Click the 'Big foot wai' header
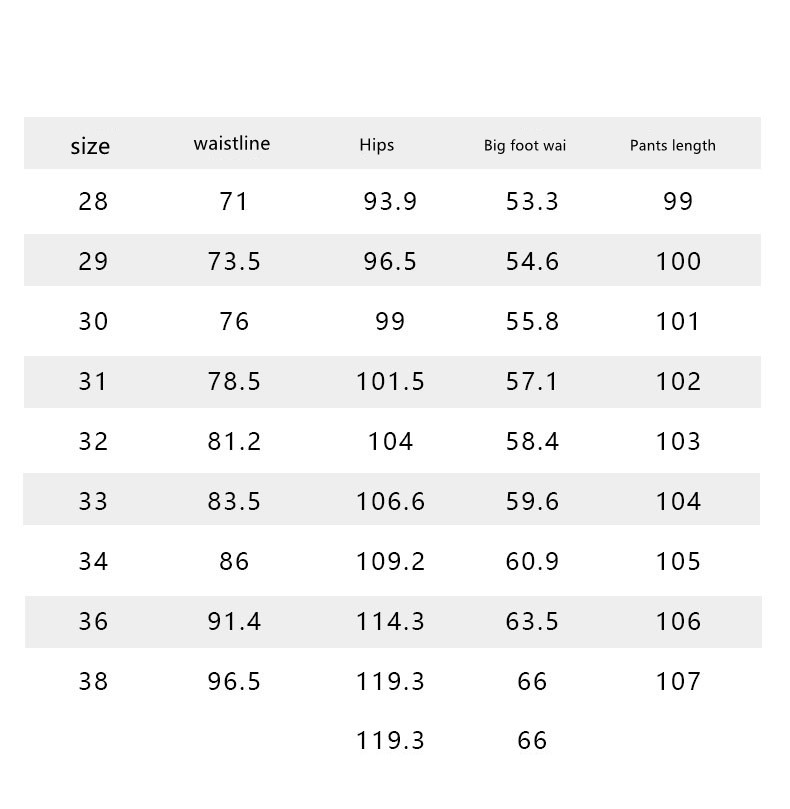The image size is (790, 809). 525,145
